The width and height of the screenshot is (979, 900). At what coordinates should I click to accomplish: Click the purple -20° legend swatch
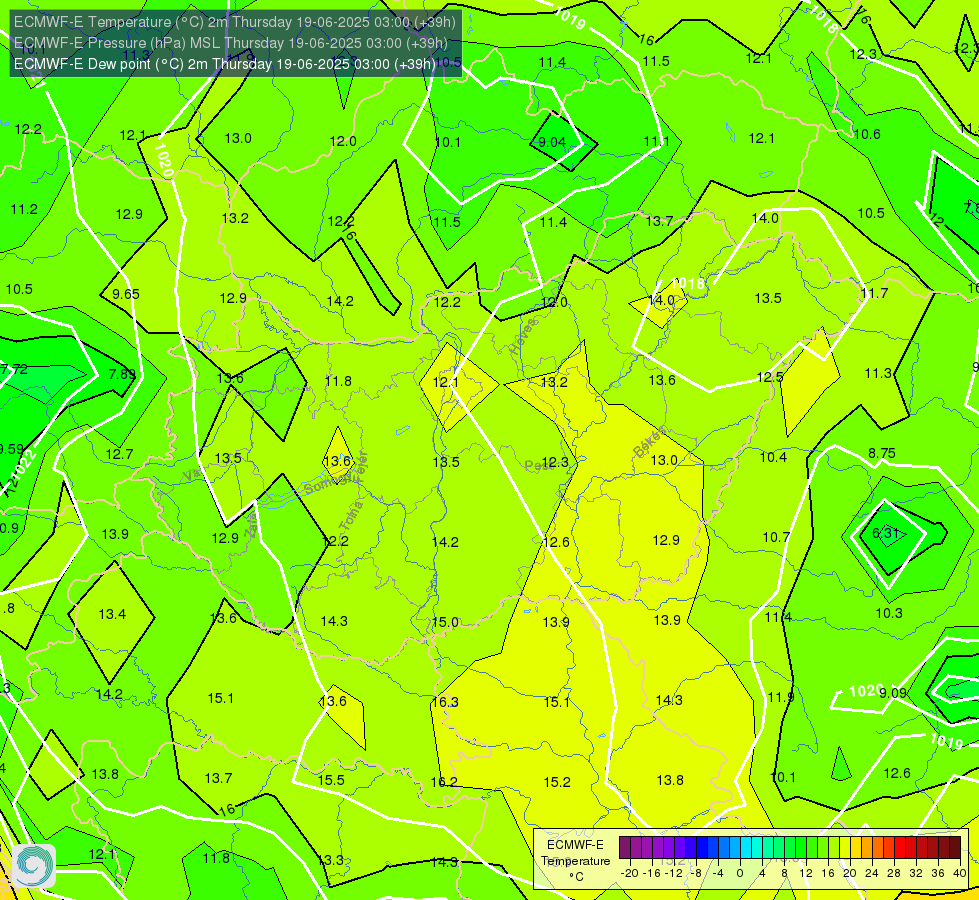point(625,848)
